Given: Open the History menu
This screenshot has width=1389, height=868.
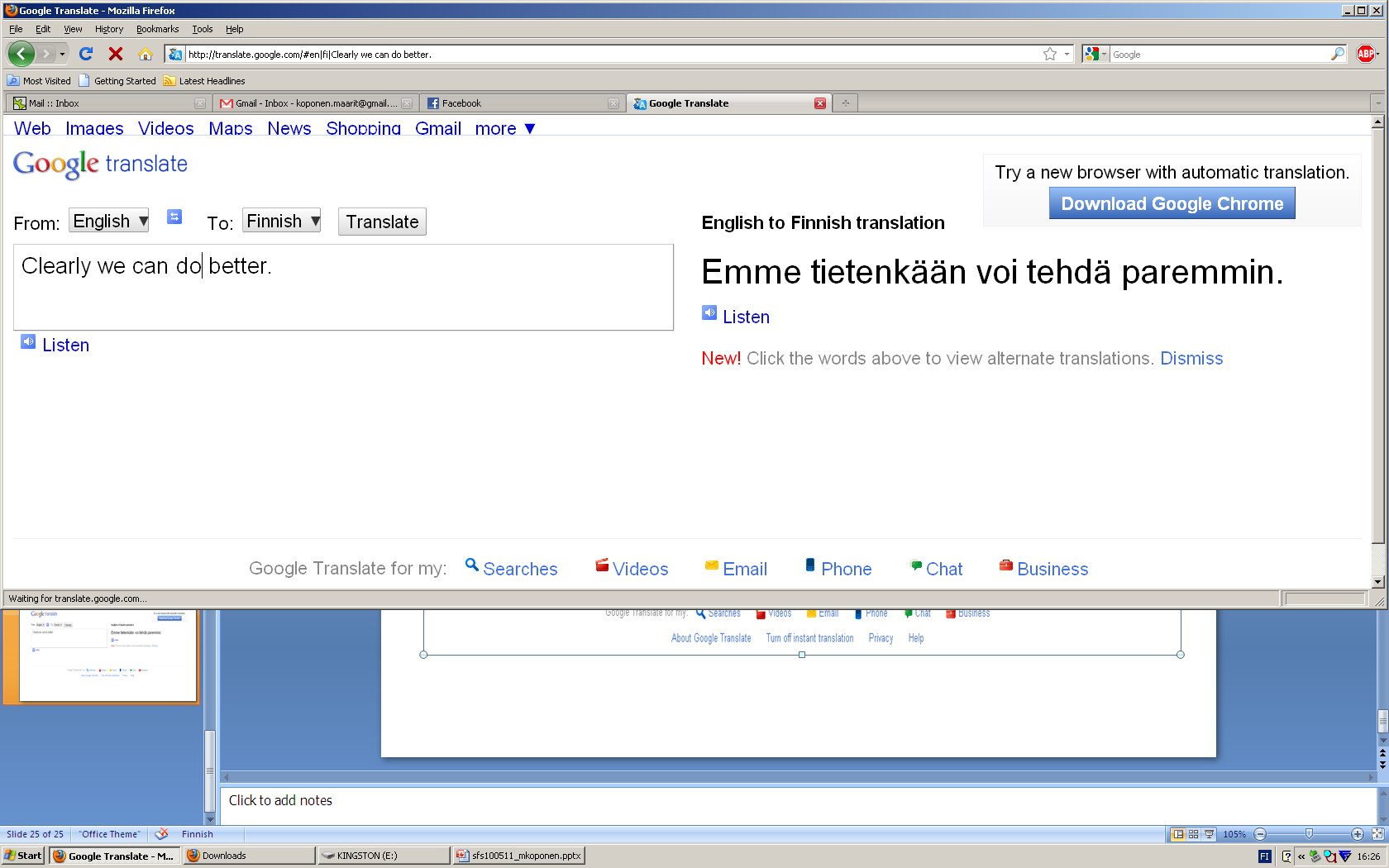Looking at the screenshot, I should click(109, 29).
